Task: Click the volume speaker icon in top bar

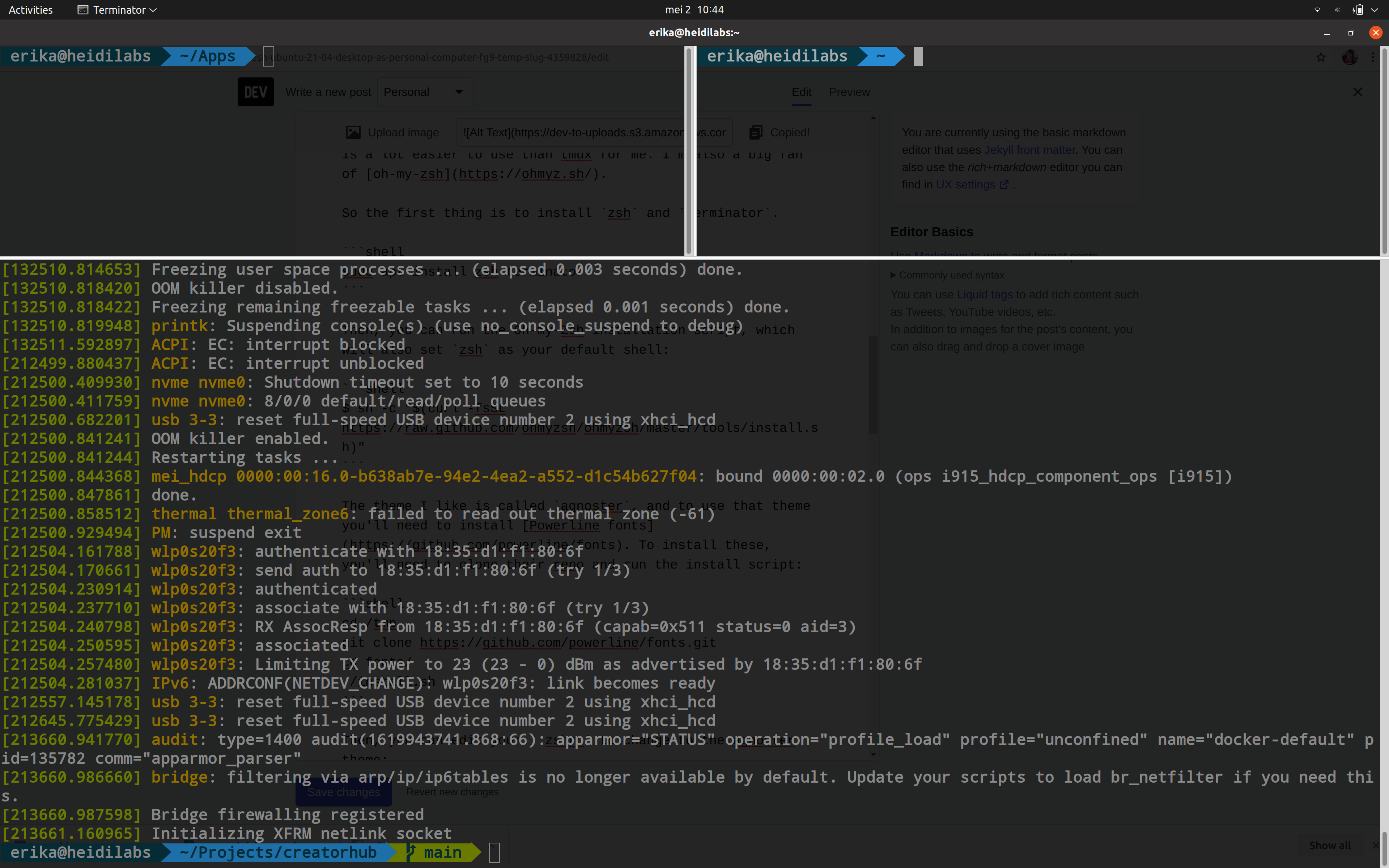Action: click(1337, 10)
